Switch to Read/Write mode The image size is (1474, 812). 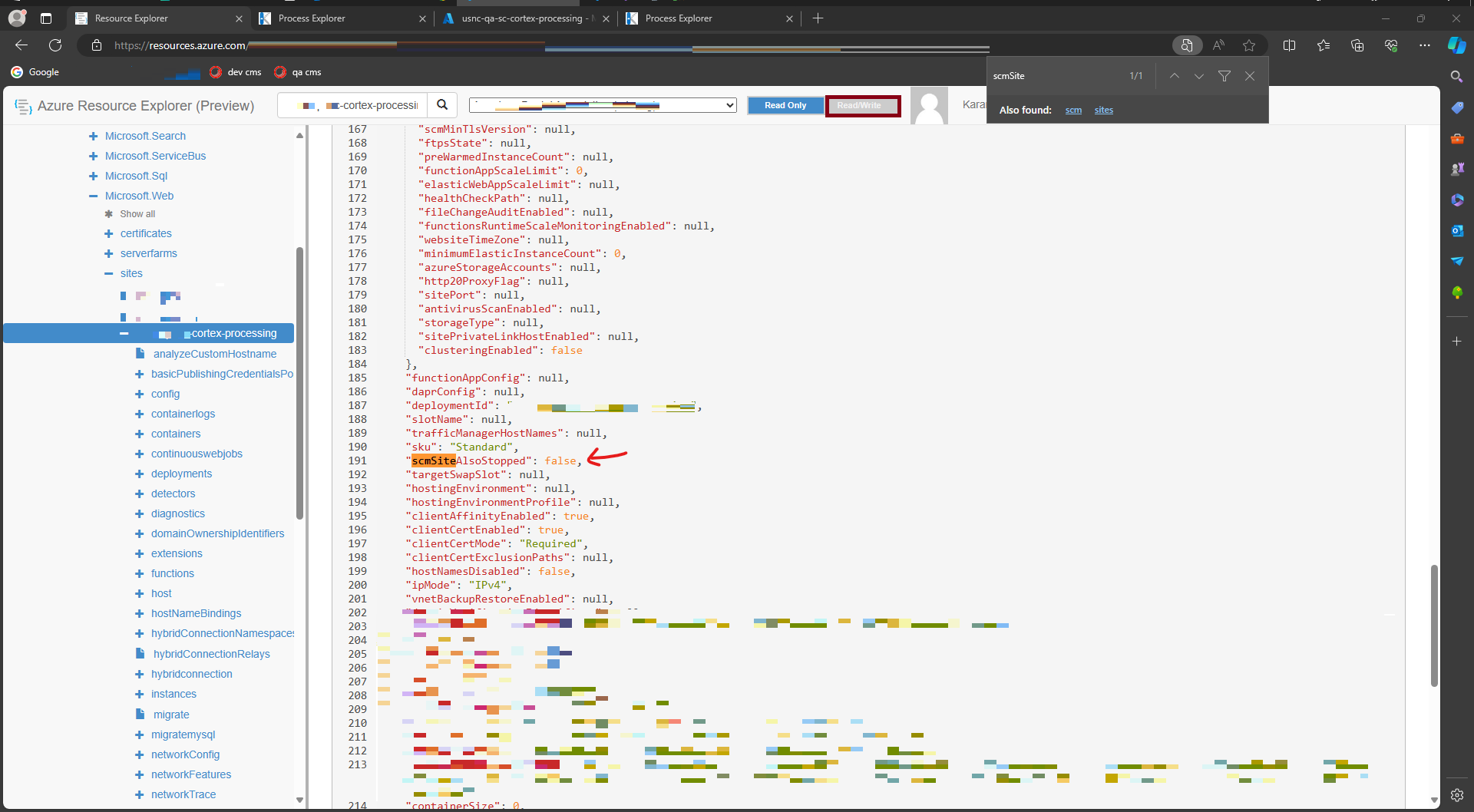(862, 105)
